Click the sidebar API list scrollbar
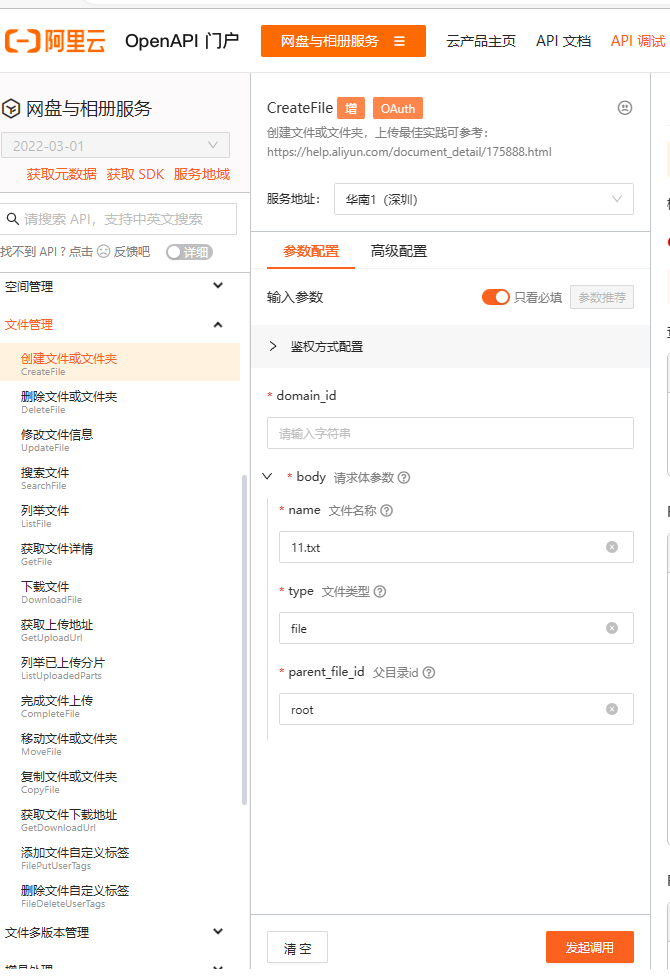Image resolution: width=670 pixels, height=976 pixels. (244, 640)
